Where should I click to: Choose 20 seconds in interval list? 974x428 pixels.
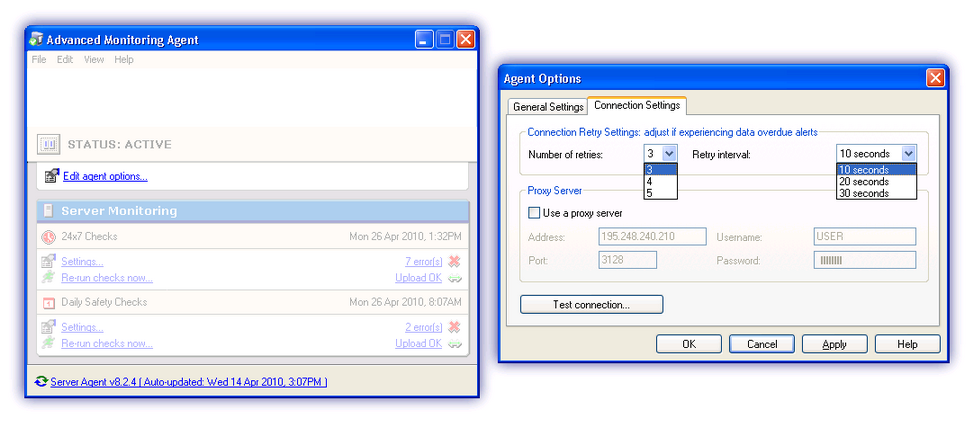pos(876,181)
